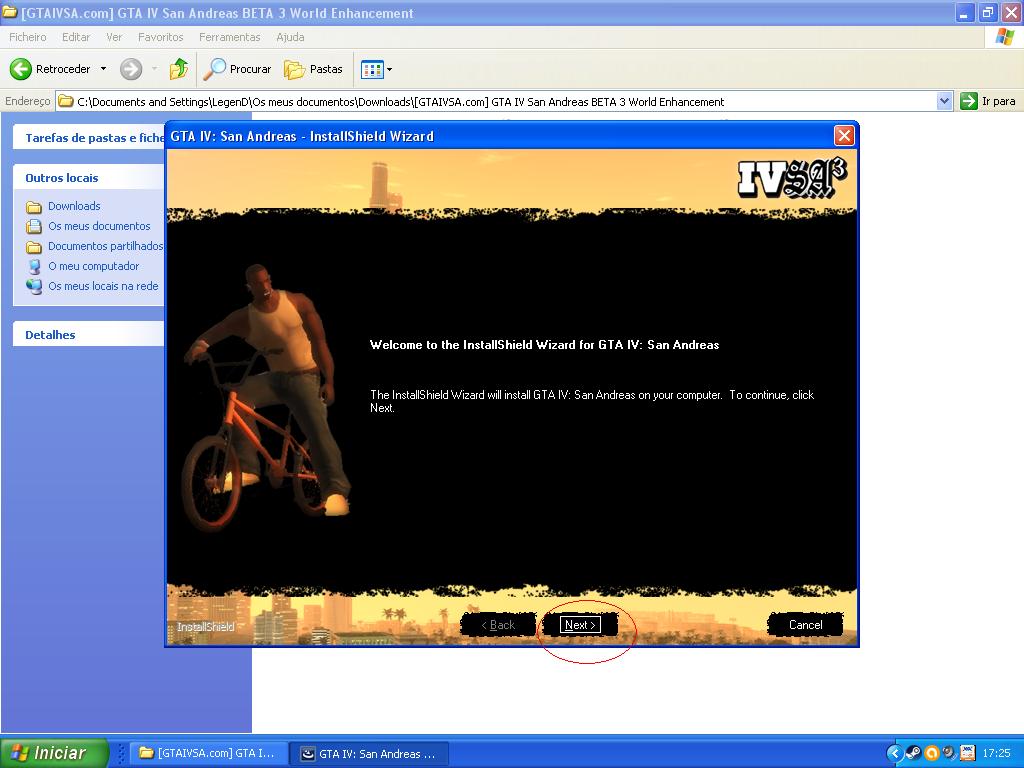Viewport: 1024px width, 768px height.
Task: Close the GTA IV: San Andreas wizard
Action: (844, 136)
